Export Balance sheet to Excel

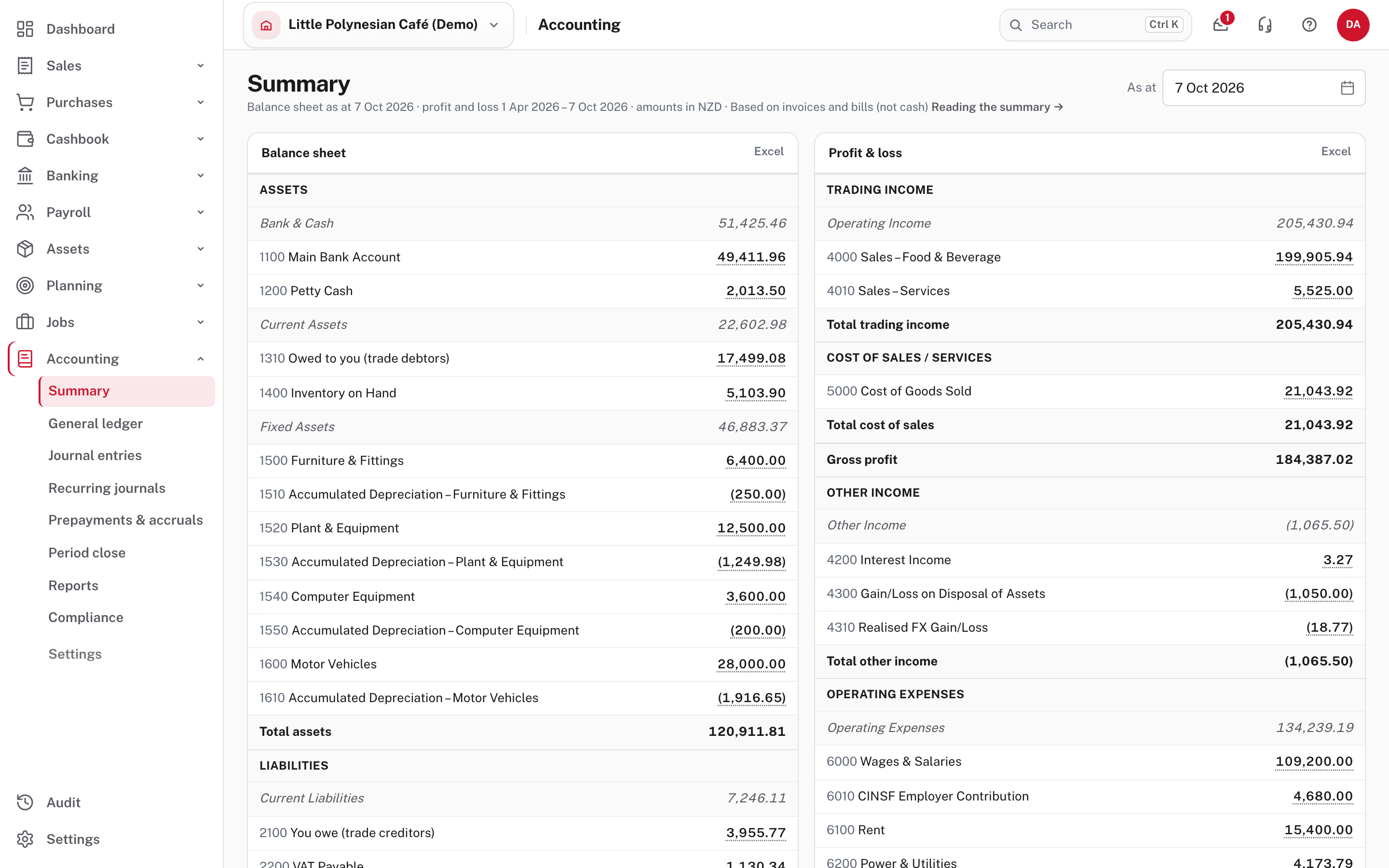[769, 151]
